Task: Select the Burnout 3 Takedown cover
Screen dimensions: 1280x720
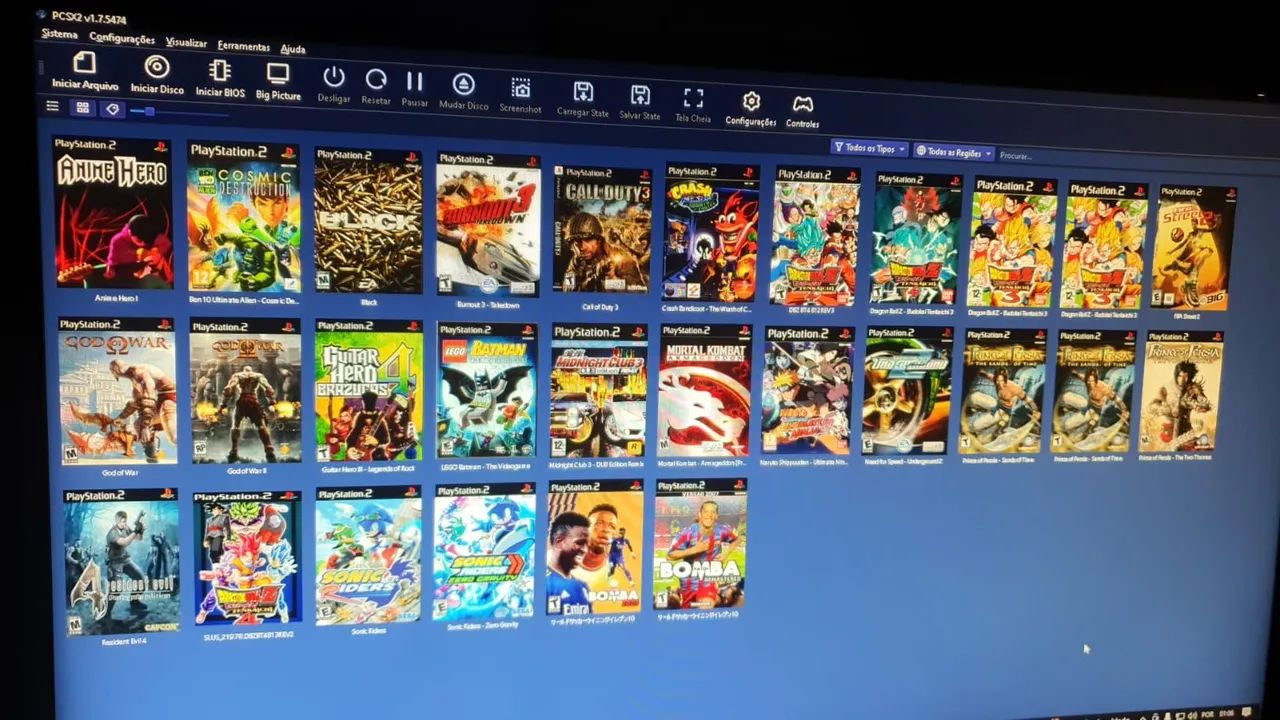Action: pyautogui.click(x=488, y=225)
